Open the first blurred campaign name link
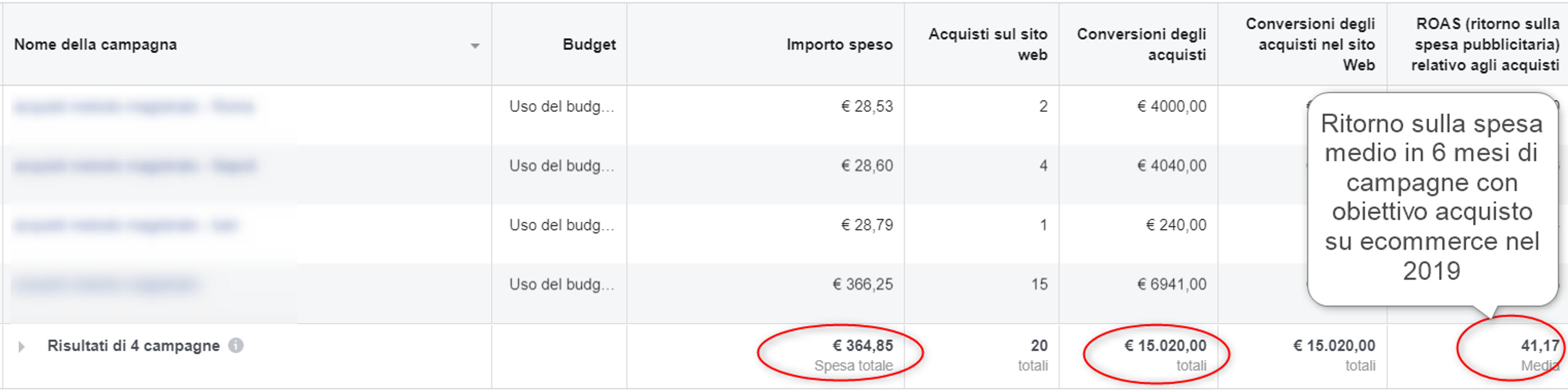The image size is (1568, 390). pos(133,107)
